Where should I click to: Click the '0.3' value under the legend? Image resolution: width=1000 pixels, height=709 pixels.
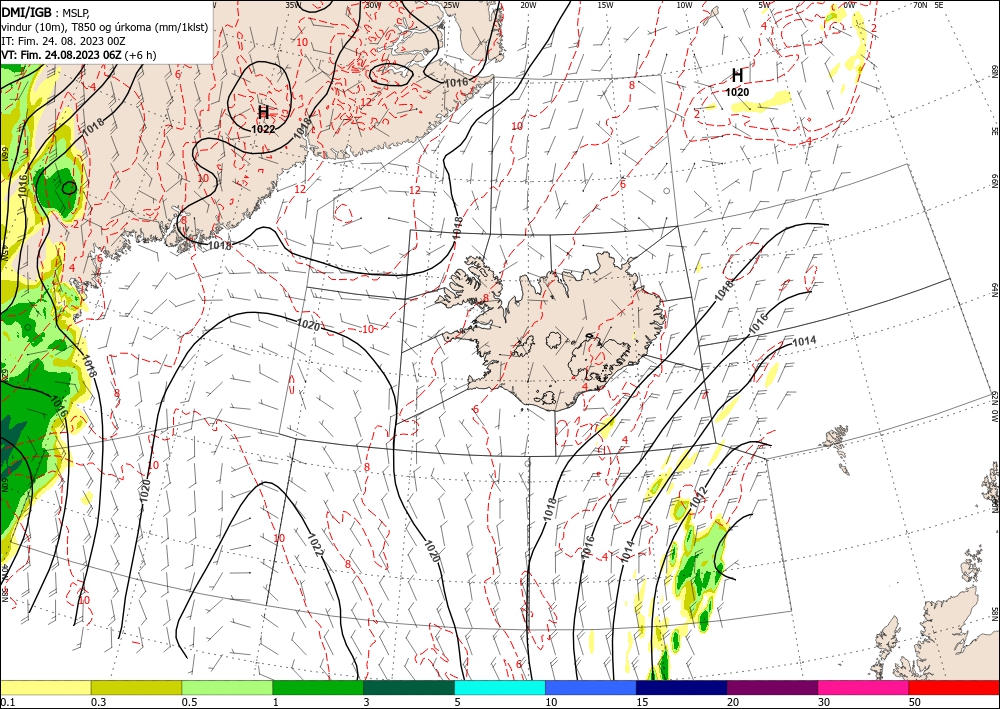(98, 701)
